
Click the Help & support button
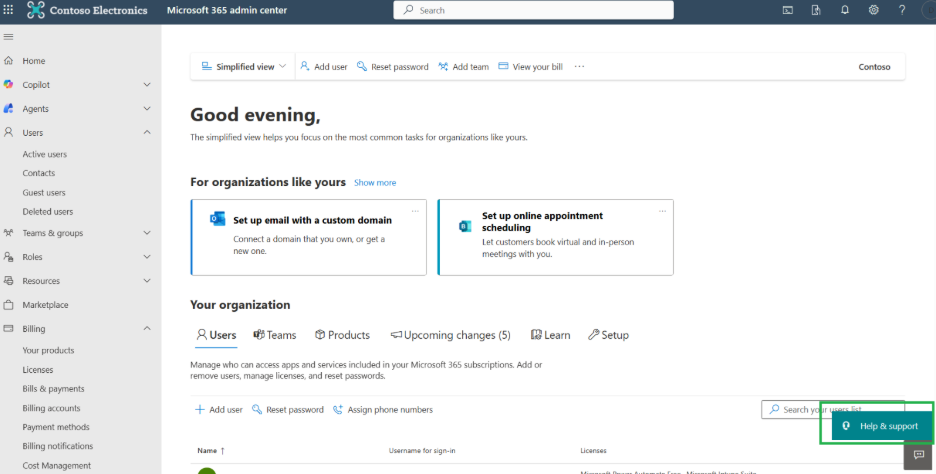882,426
